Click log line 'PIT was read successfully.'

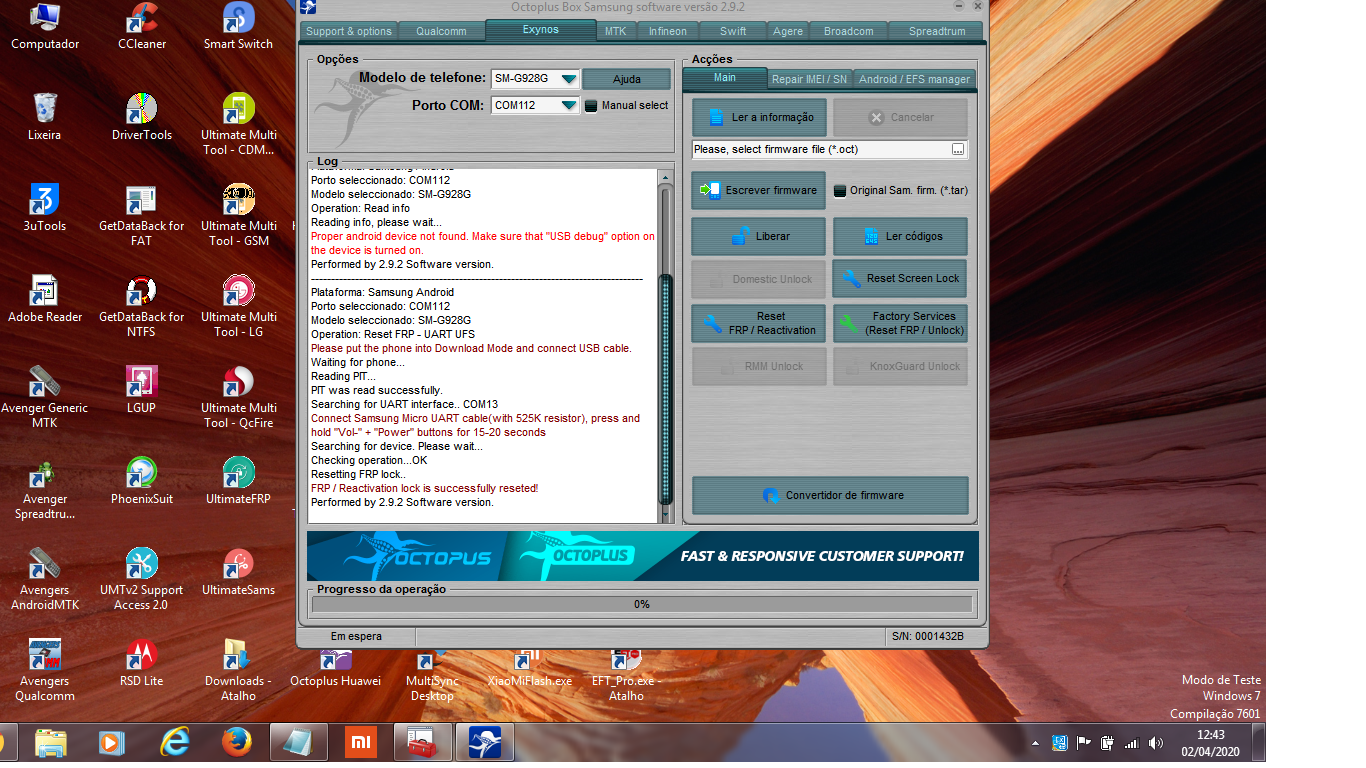click(376, 390)
